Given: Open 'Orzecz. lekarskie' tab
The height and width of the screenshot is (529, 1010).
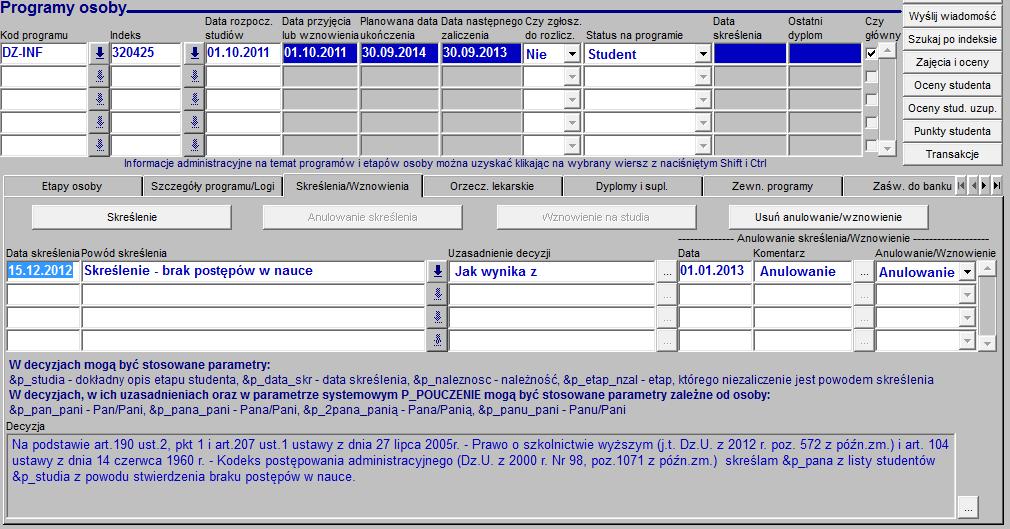Looking at the screenshot, I should click(492, 186).
